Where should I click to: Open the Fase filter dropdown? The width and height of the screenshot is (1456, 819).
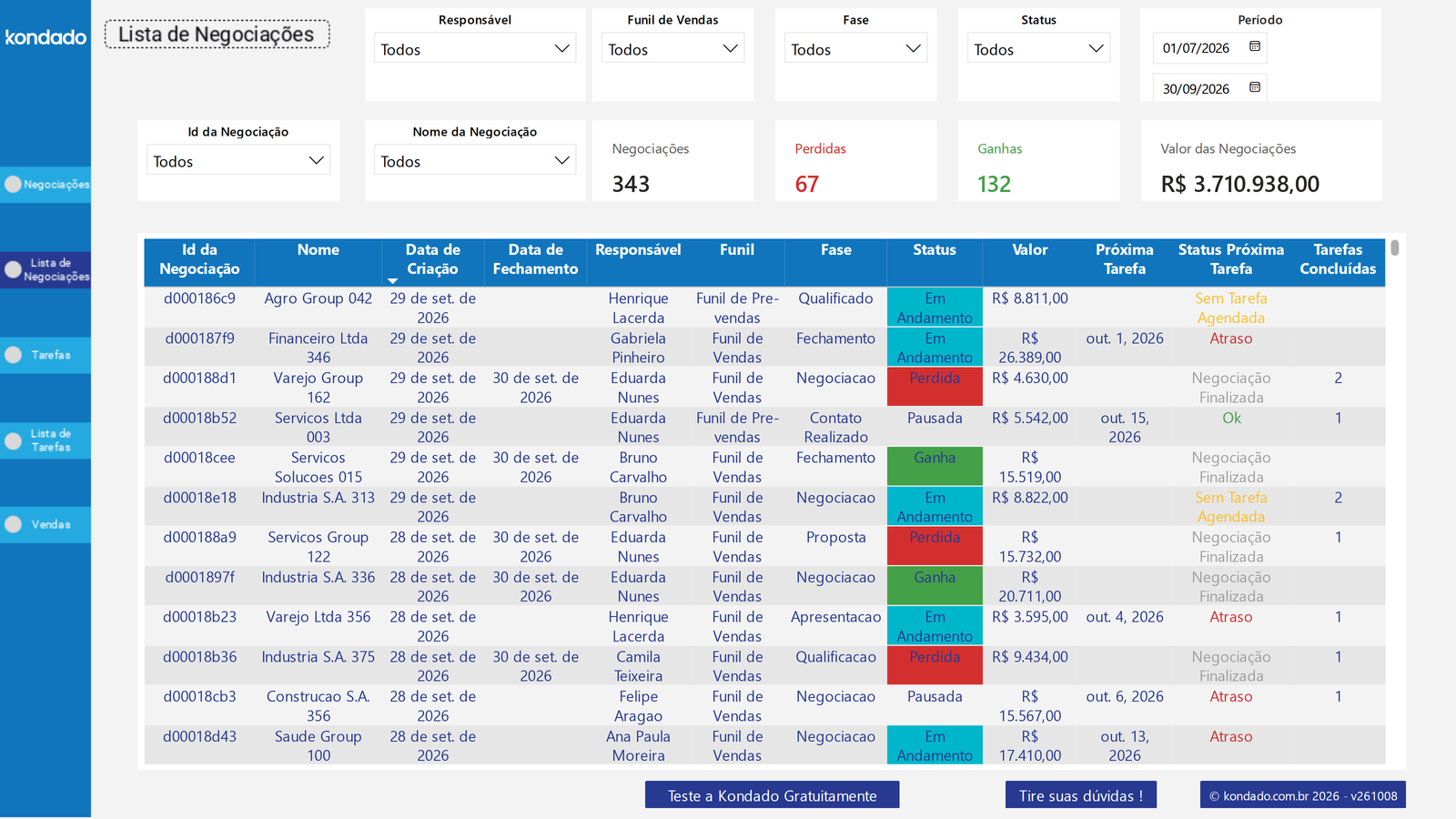[855, 48]
